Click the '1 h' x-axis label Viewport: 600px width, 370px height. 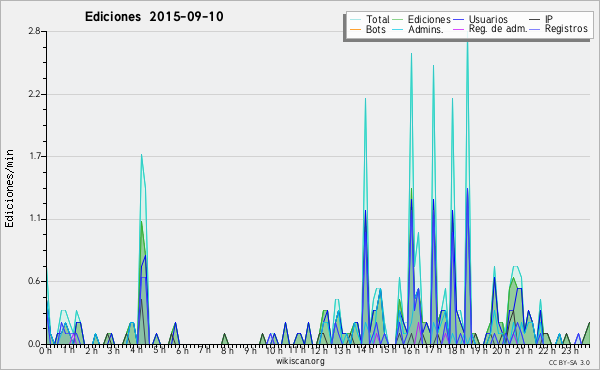pyautogui.click(x=68, y=350)
